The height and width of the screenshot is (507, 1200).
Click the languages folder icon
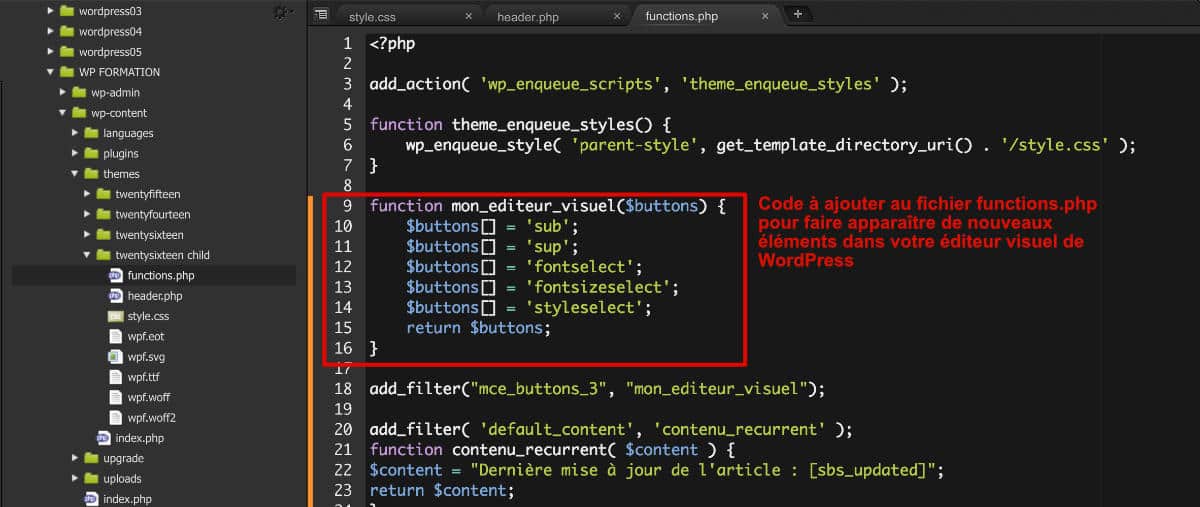[x=91, y=133]
